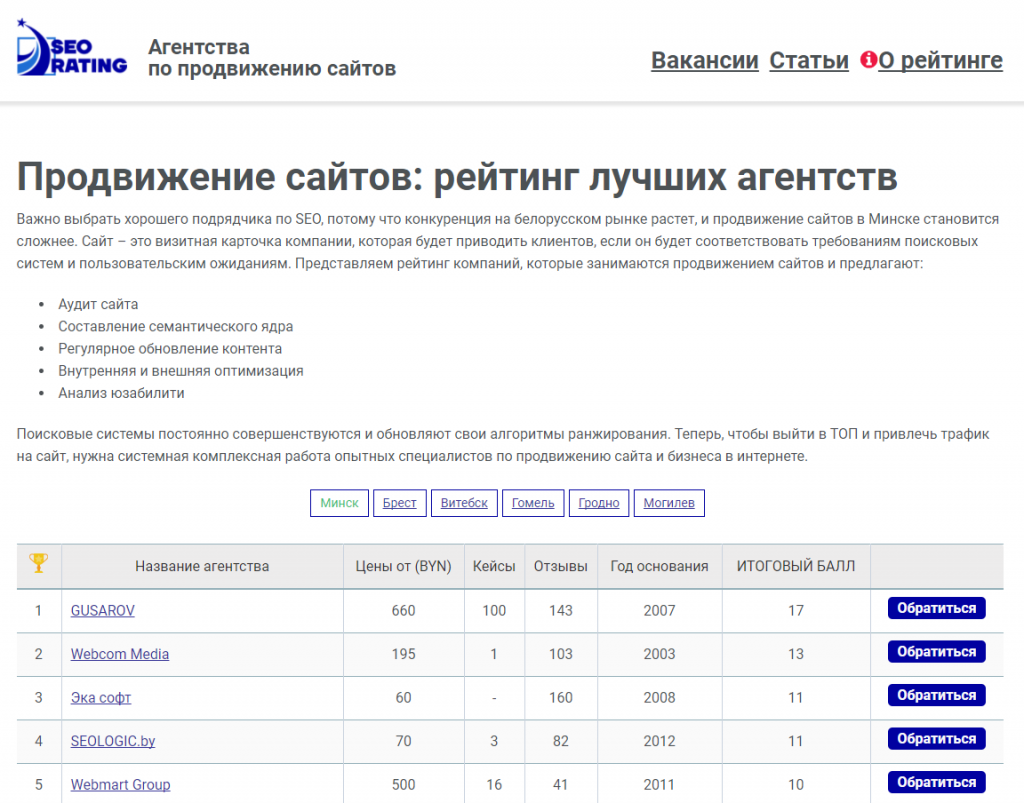Viewport: 1024px width, 803px height.
Task: Switch to the Витебск city tab
Action: point(464,503)
